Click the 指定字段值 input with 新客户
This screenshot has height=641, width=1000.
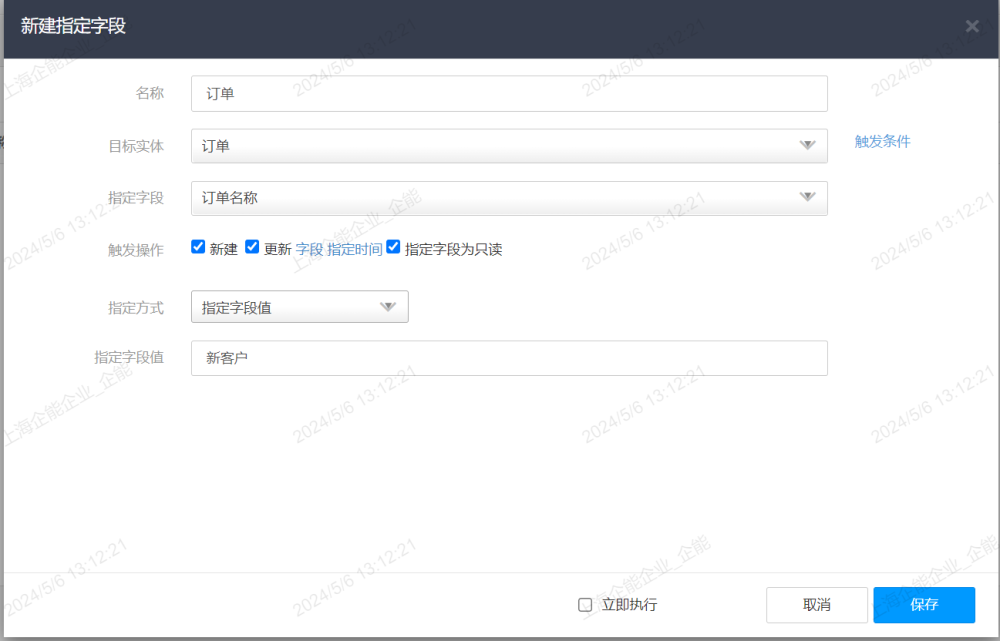click(x=509, y=358)
